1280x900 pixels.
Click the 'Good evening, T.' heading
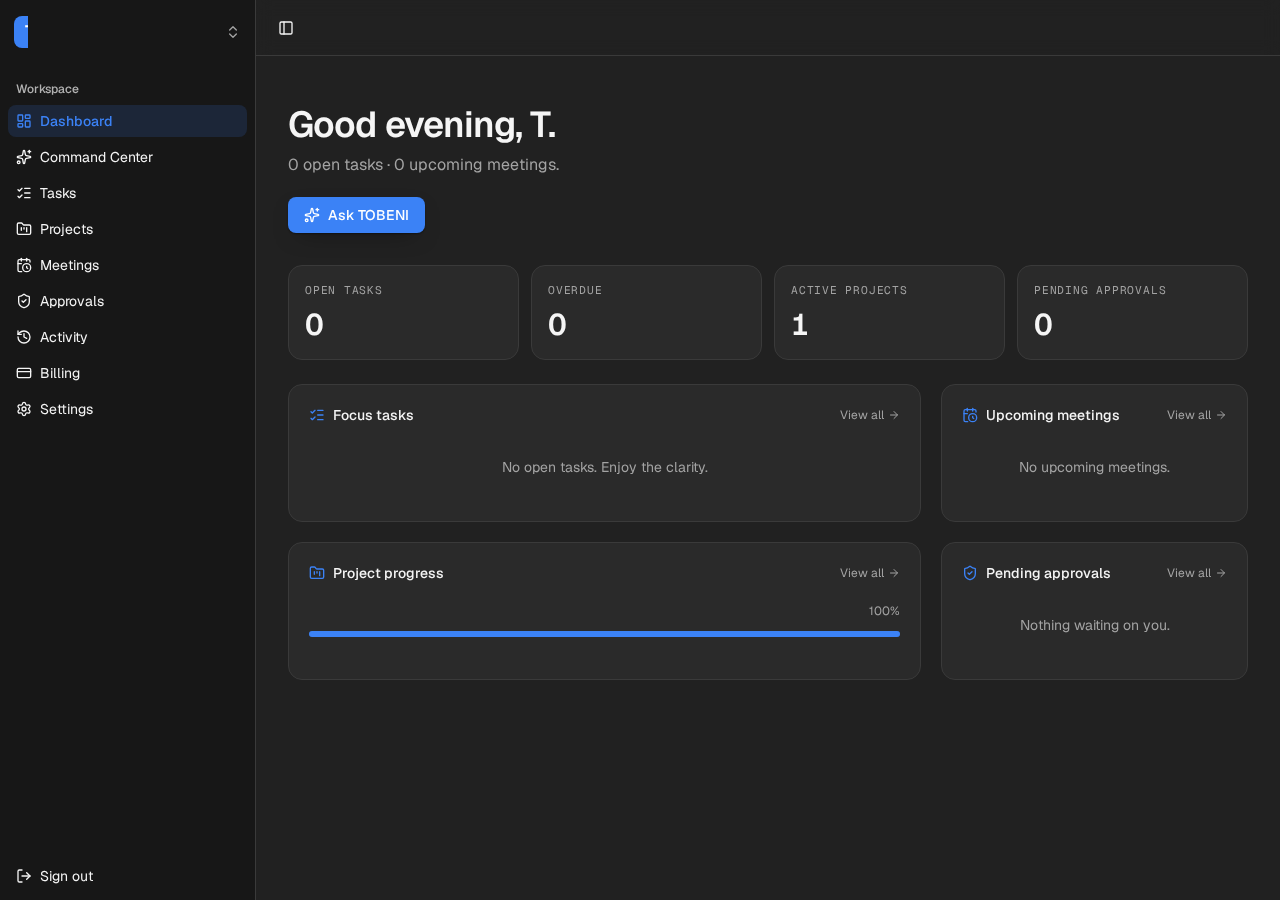(x=422, y=125)
